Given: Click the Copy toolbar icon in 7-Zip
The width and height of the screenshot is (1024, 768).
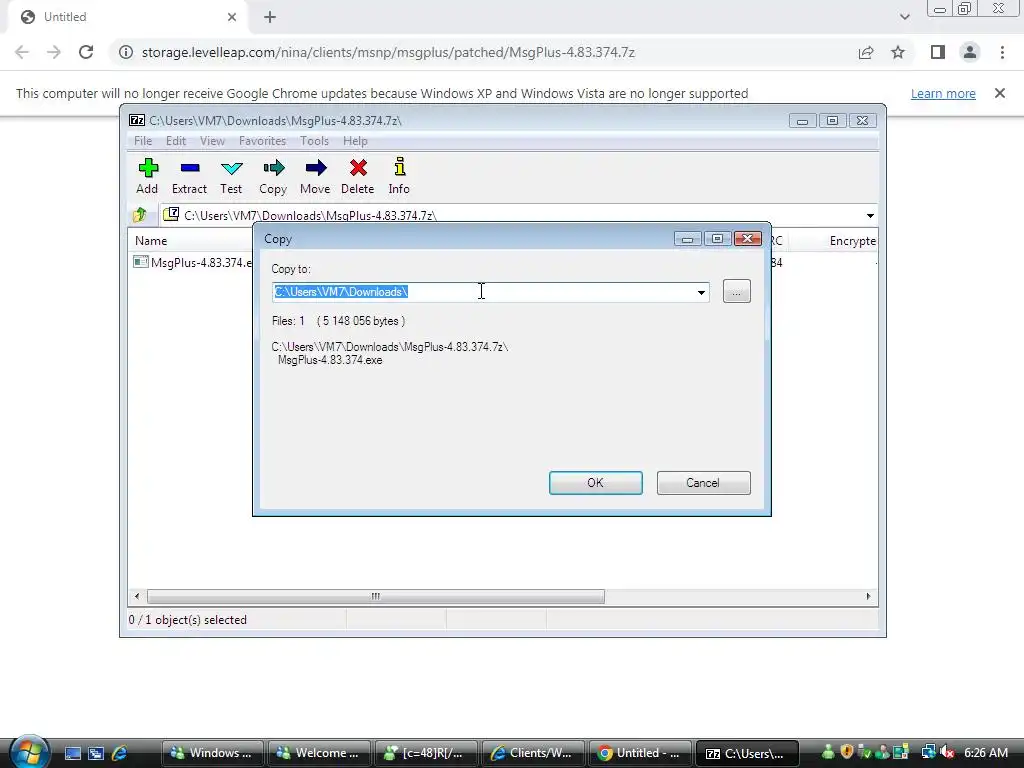Looking at the screenshot, I should (273, 176).
